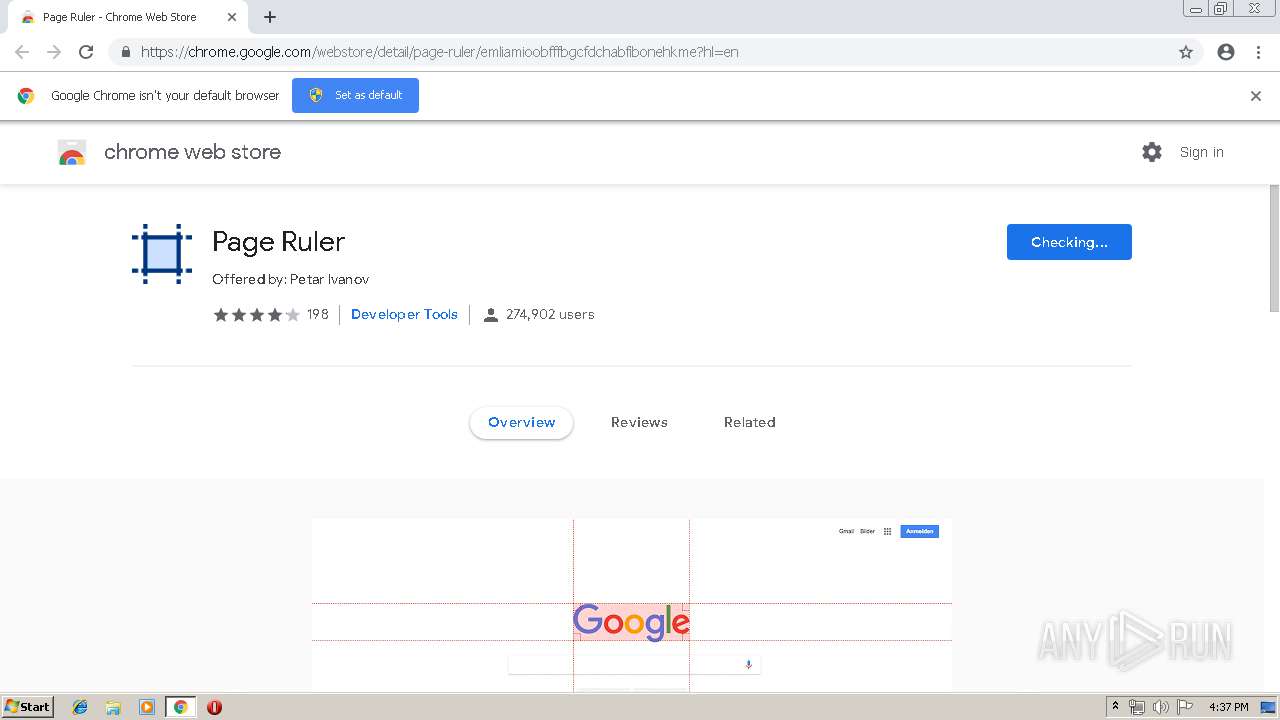
Task: Click the Checking... install button
Action: pyautogui.click(x=1069, y=242)
